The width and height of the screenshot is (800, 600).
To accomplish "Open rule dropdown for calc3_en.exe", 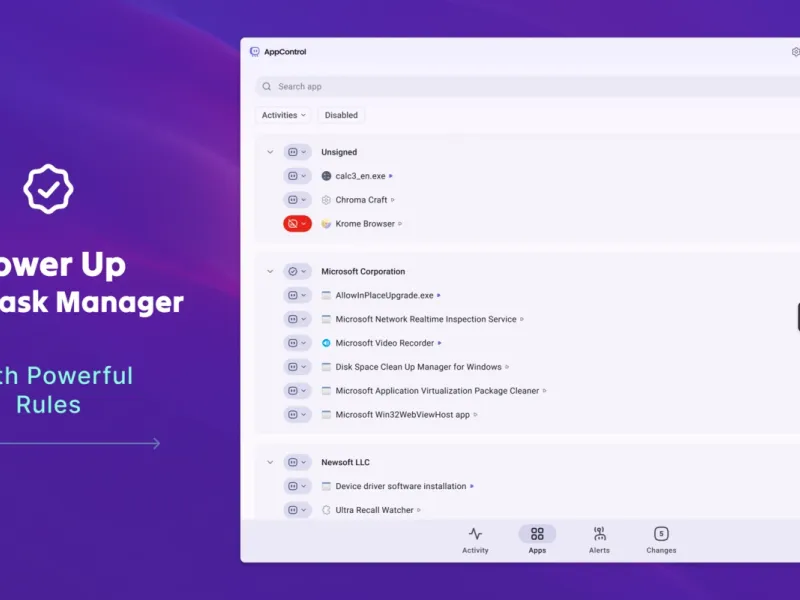I will point(297,176).
